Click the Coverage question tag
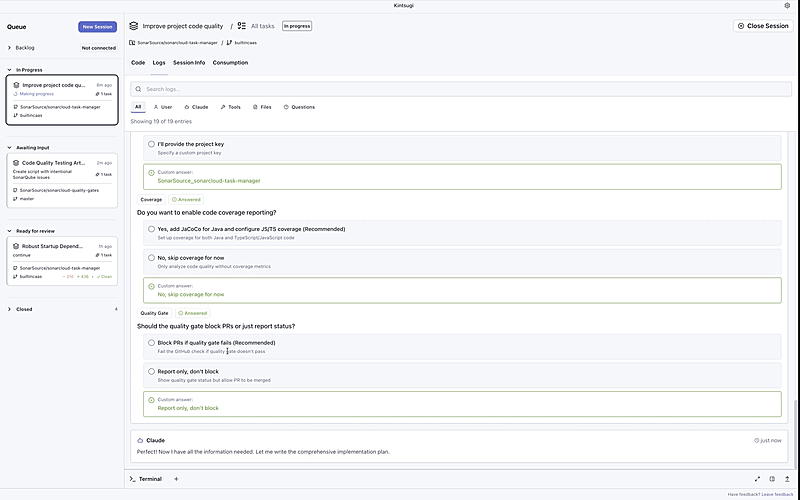Image resolution: width=800 pixels, height=500 pixels. click(151, 199)
